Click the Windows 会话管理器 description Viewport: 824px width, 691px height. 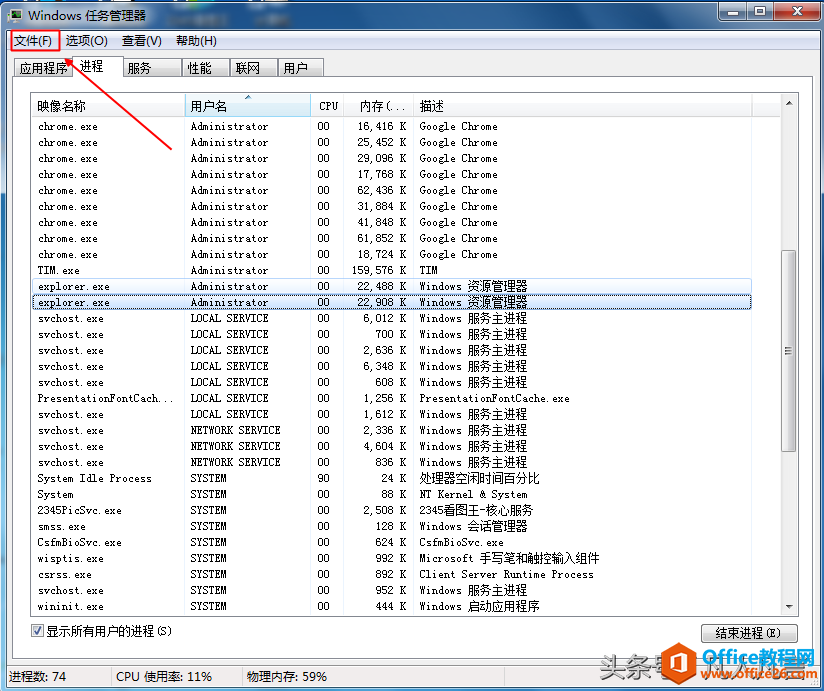coord(473,526)
